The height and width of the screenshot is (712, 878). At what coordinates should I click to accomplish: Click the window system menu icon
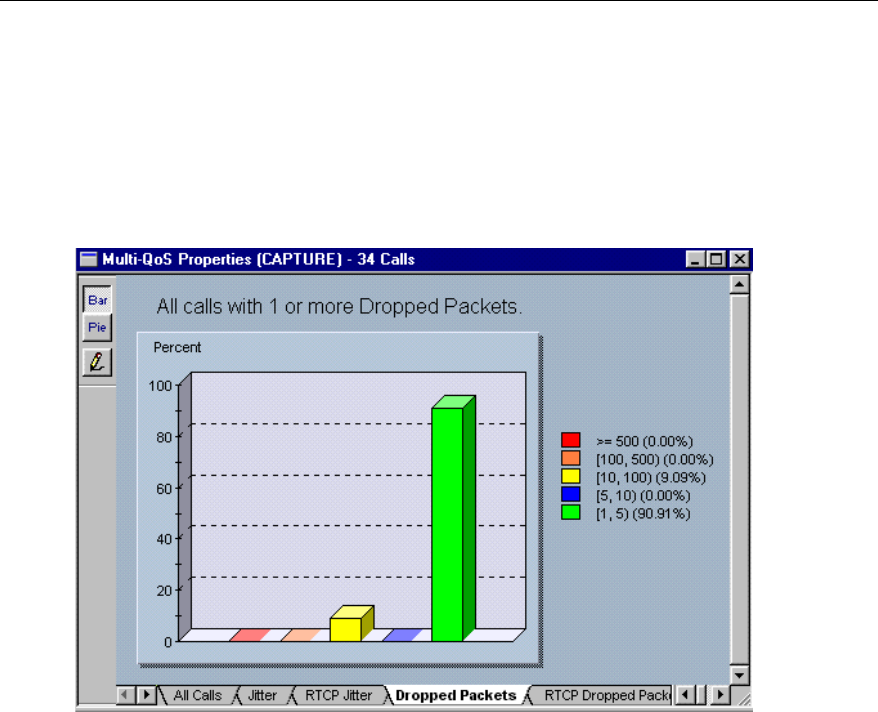click(x=88, y=259)
